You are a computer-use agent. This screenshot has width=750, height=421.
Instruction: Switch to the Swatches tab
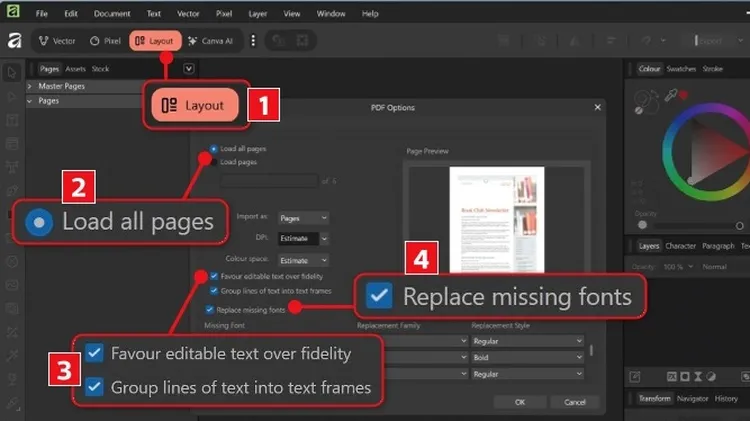click(681, 69)
